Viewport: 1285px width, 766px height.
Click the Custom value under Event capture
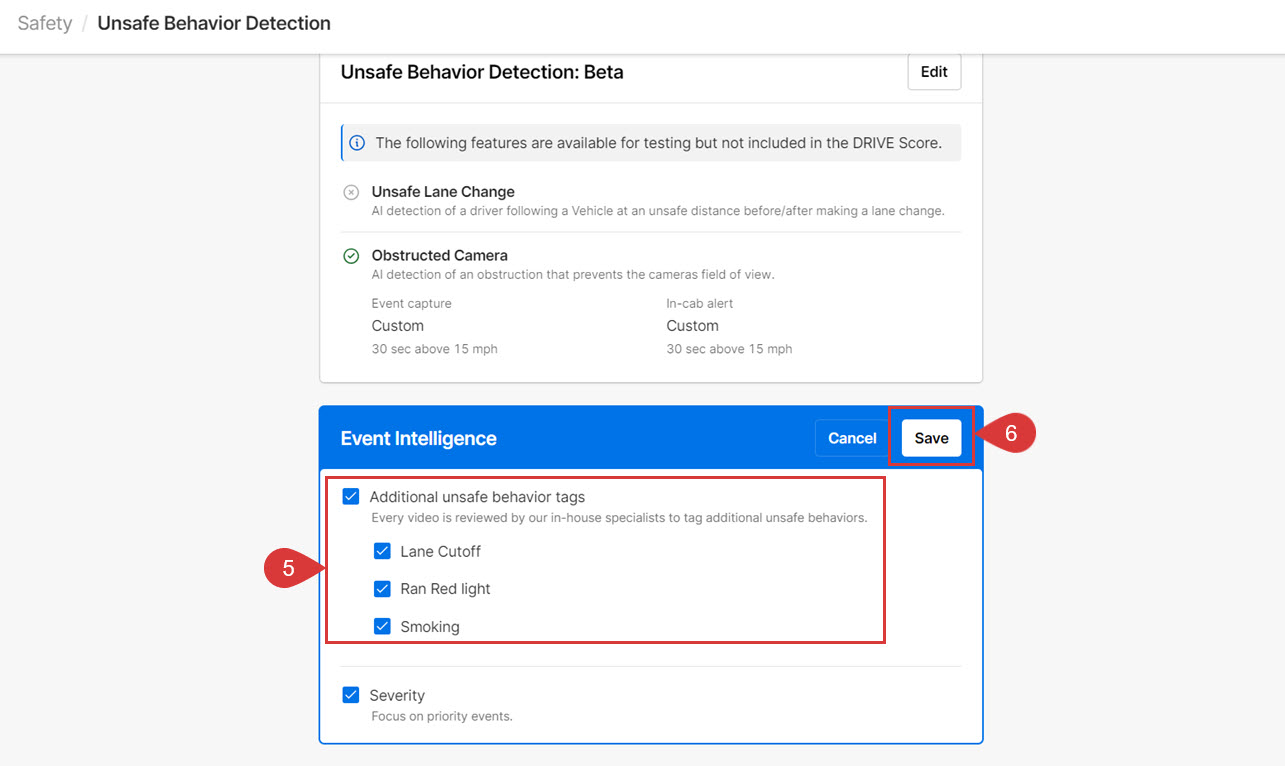tap(398, 326)
